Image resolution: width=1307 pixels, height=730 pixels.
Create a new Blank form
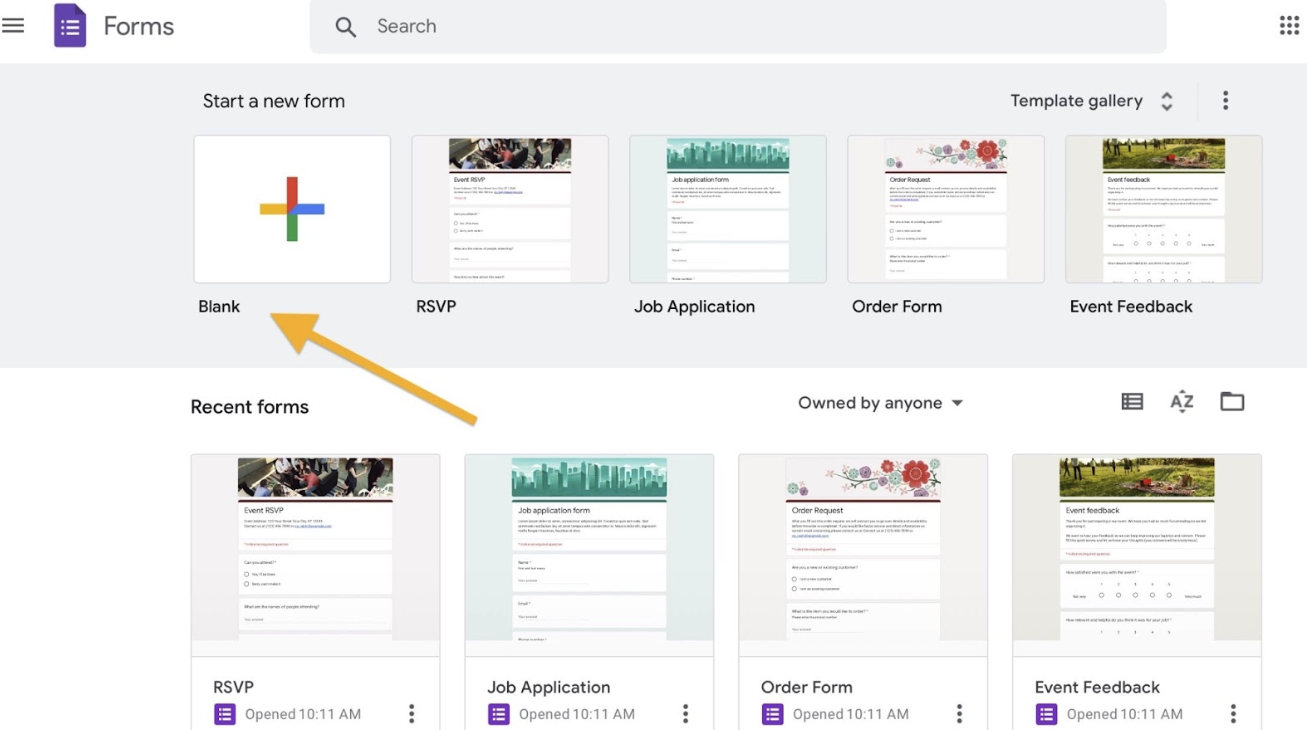292,209
